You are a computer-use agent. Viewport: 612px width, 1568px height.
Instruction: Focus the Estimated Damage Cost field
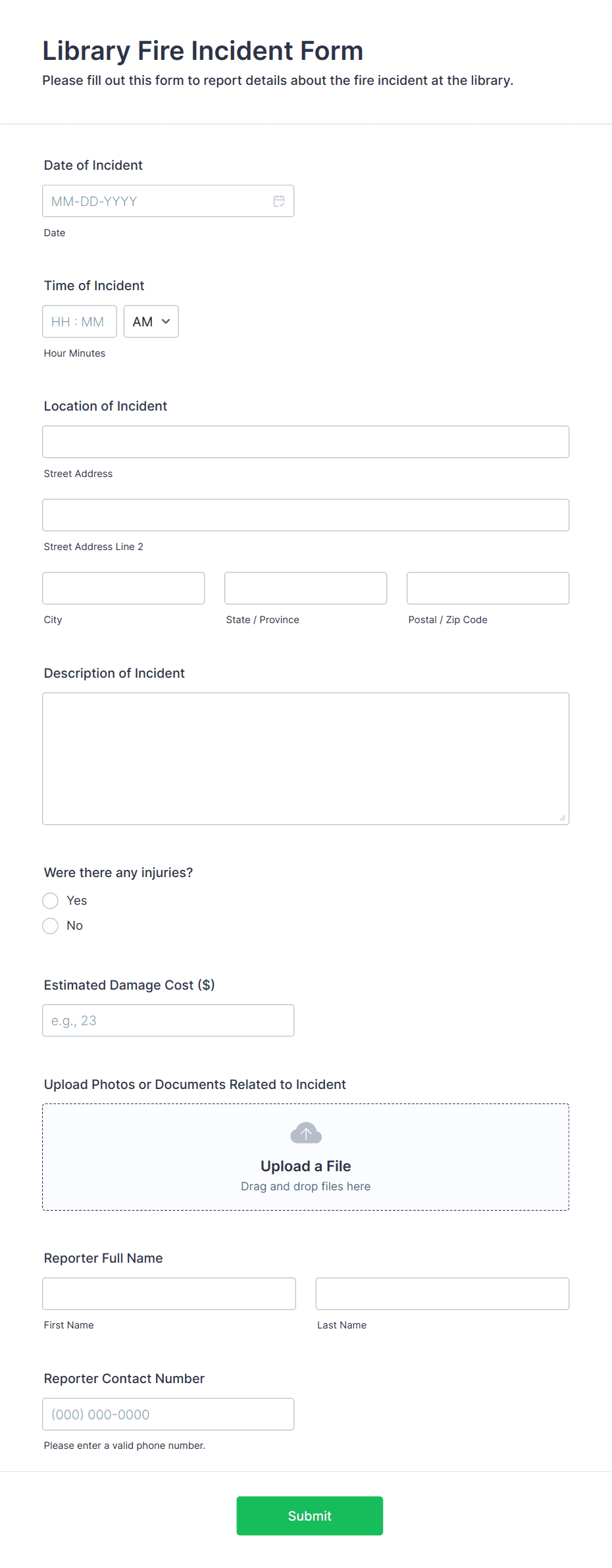click(168, 1021)
